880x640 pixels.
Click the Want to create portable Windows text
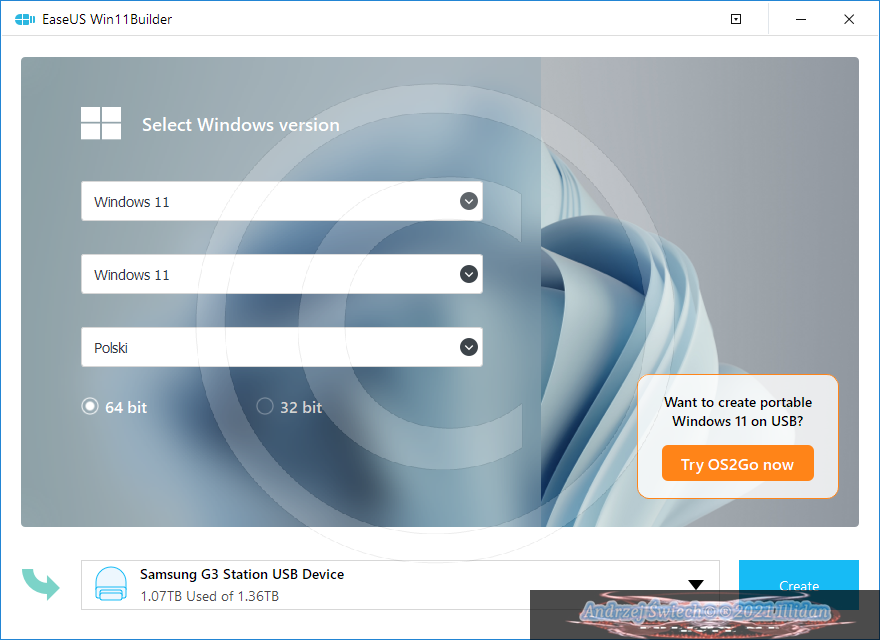pos(737,412)
